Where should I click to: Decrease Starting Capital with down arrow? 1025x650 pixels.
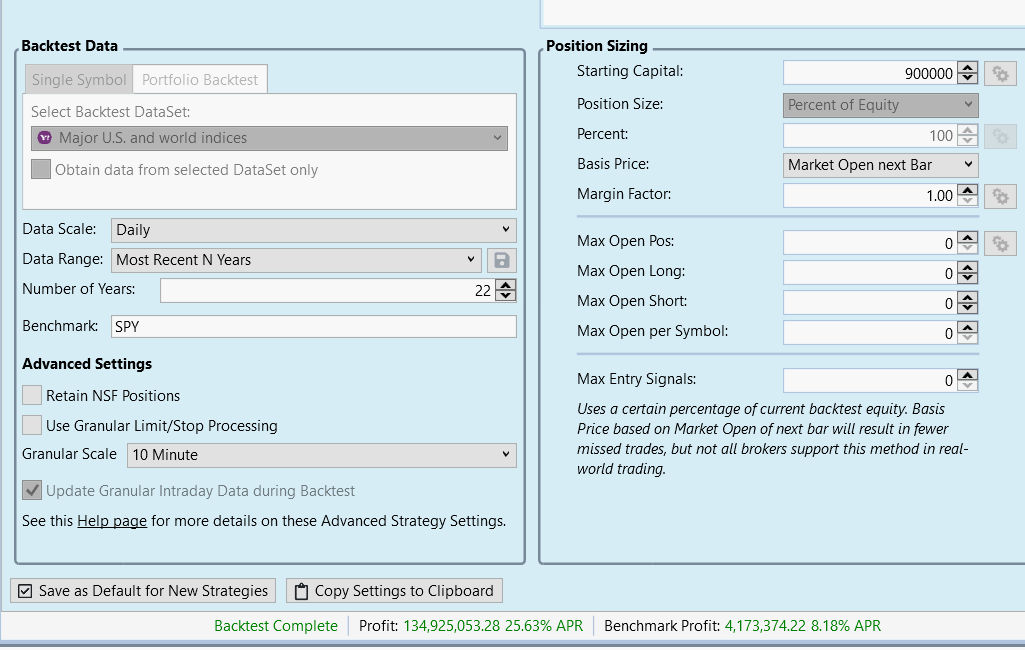(x=967, y=79)
